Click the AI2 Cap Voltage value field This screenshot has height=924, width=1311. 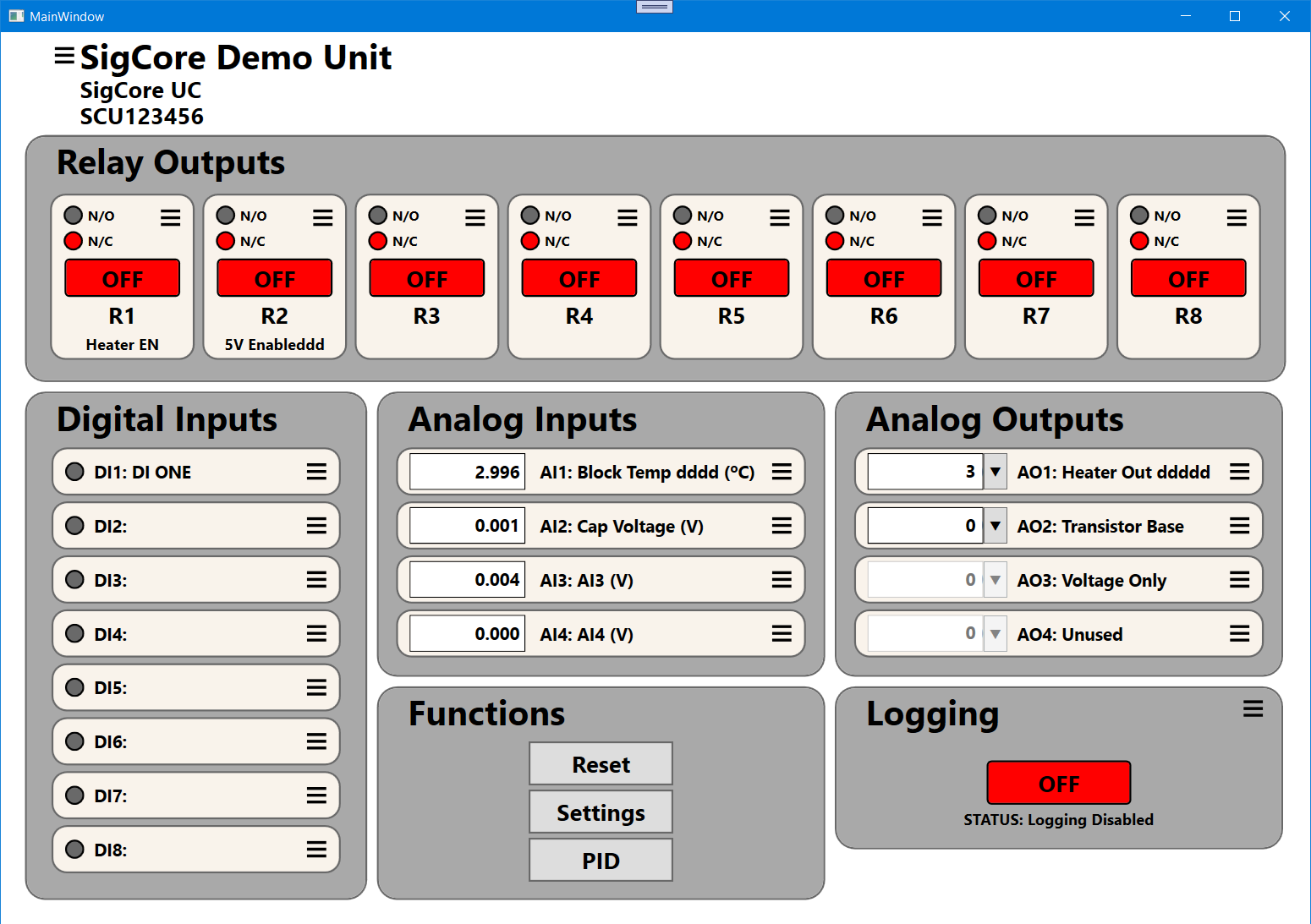pyautogui.click(x=467, y=526)
